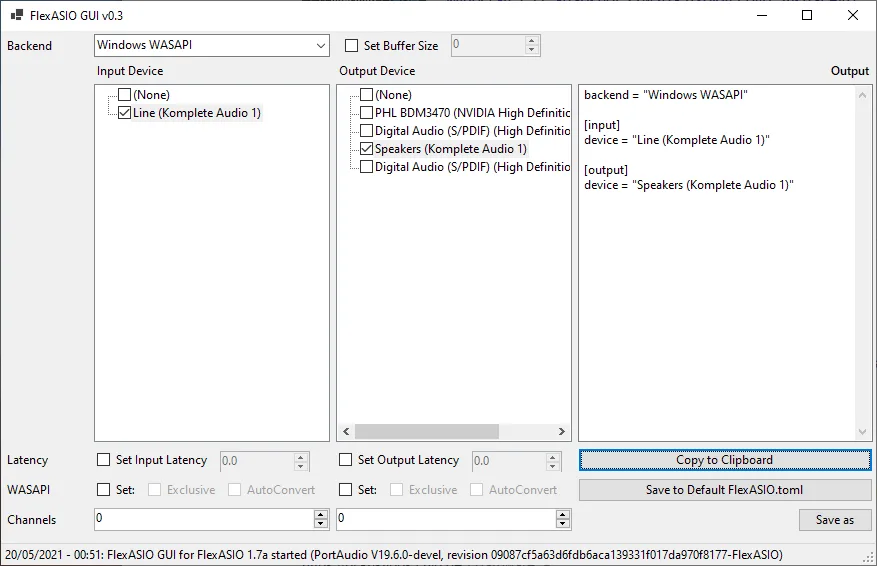877x566 pixels.
Task: Click the Save as button
Action: [x=835, y=520]
